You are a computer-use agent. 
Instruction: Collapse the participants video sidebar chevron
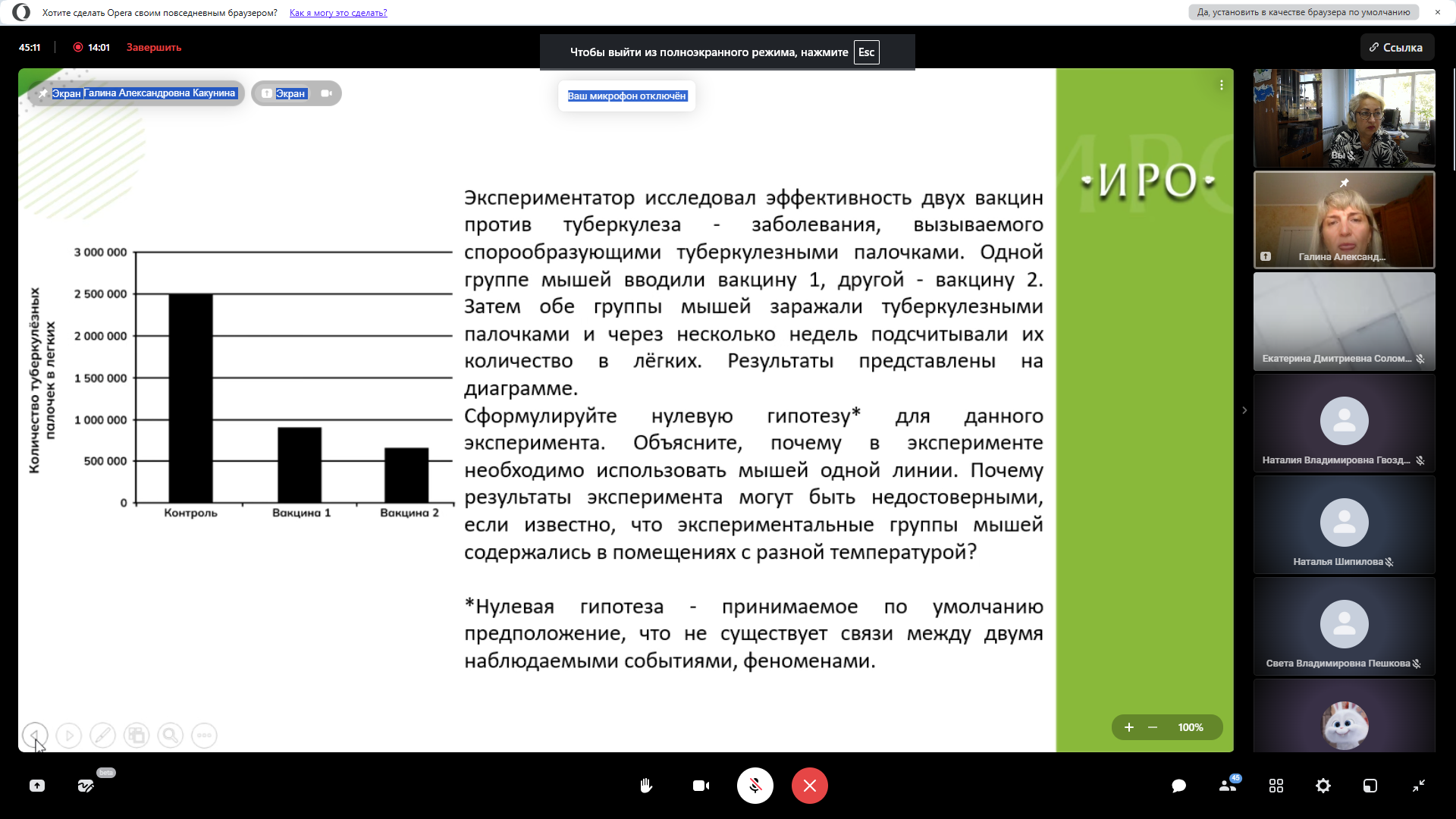click(x=1244, y=410)
